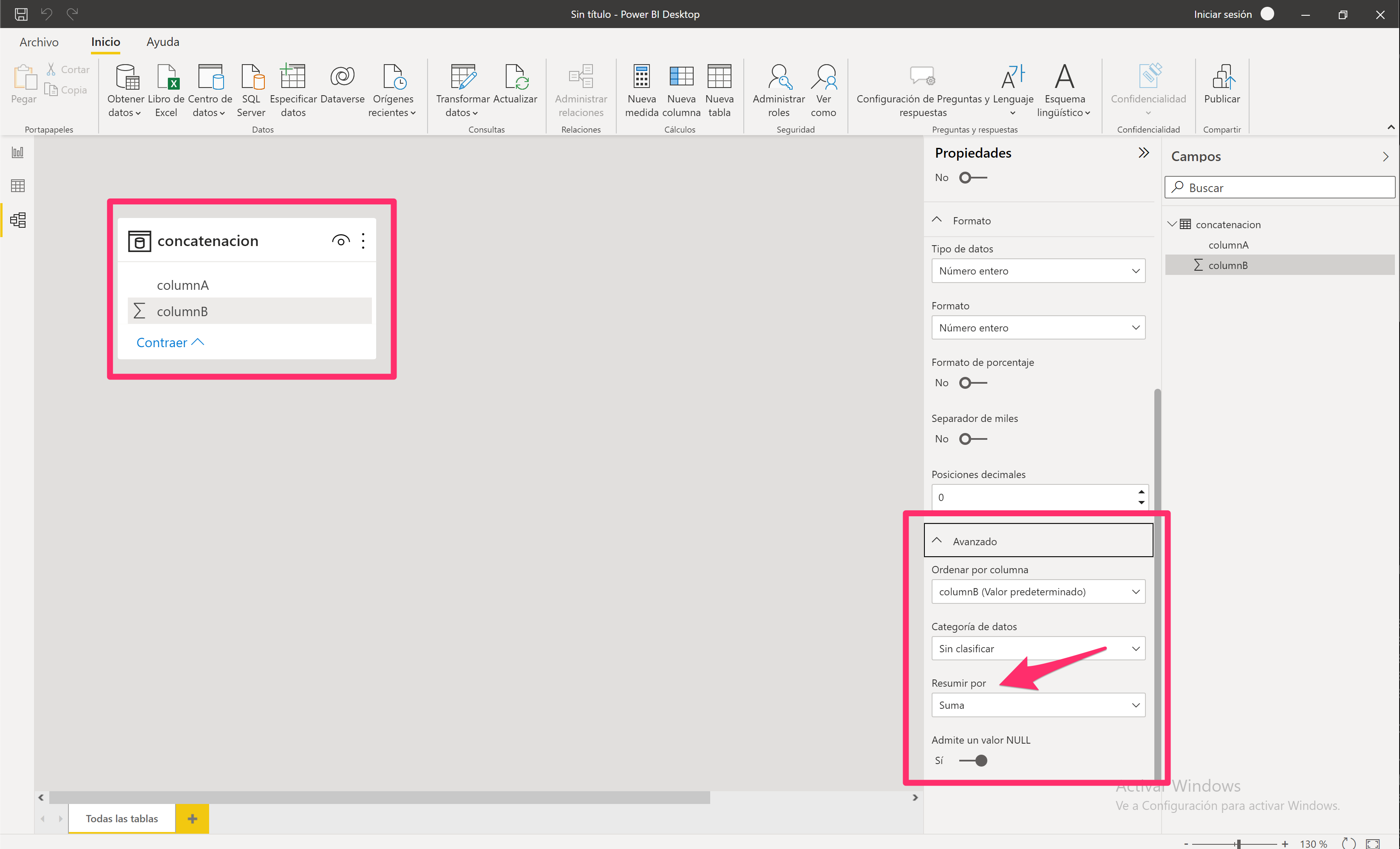Select columnB in Campos list
Screen dimensions: 1400x849
1280,265
